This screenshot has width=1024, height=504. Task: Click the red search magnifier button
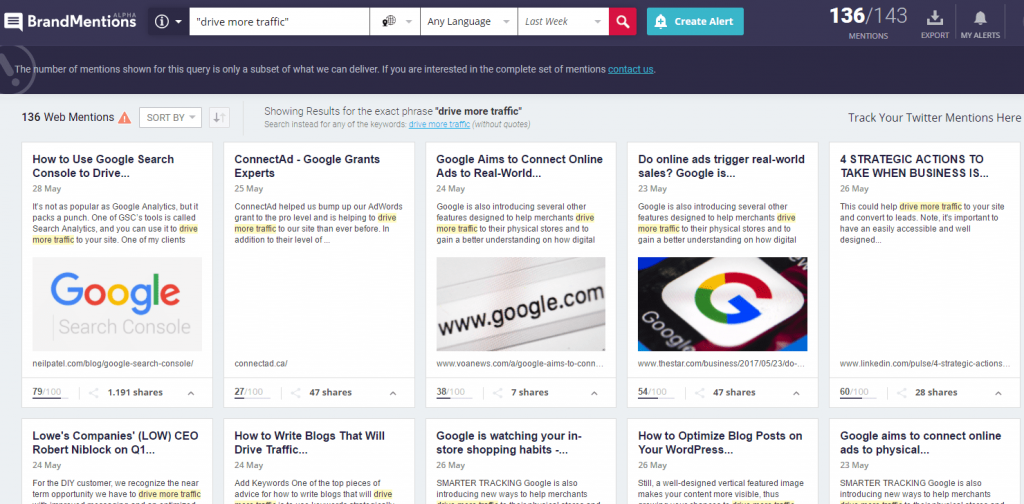click(x=623, y=21)
